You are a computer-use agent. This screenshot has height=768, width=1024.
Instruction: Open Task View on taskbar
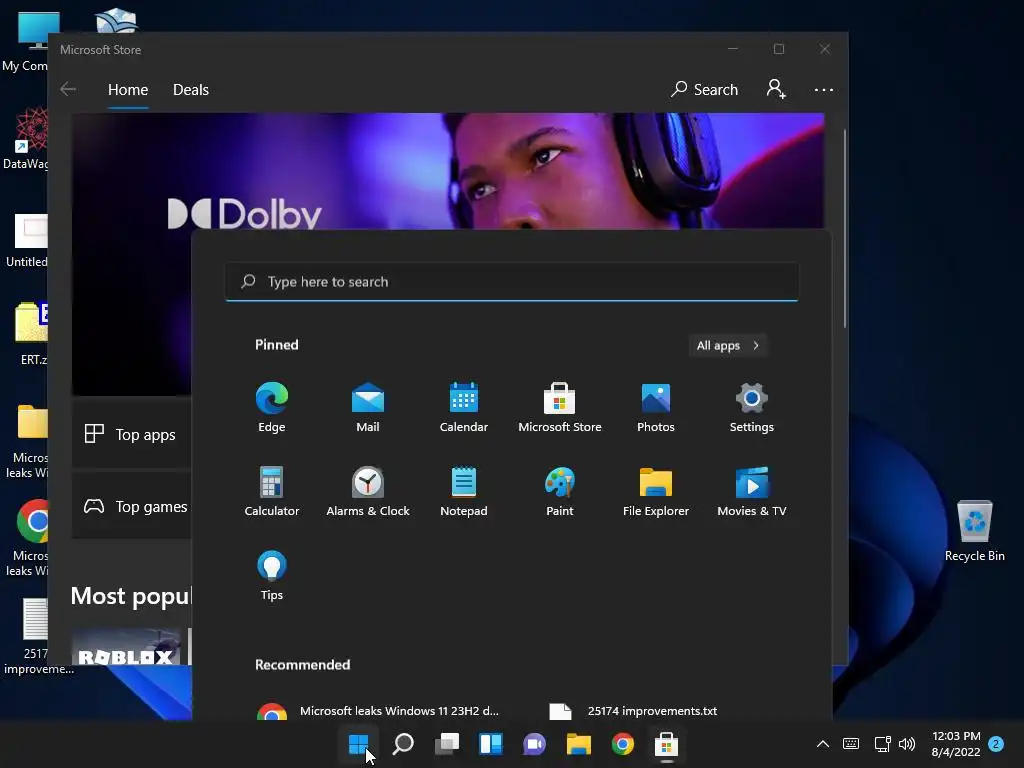447,744
